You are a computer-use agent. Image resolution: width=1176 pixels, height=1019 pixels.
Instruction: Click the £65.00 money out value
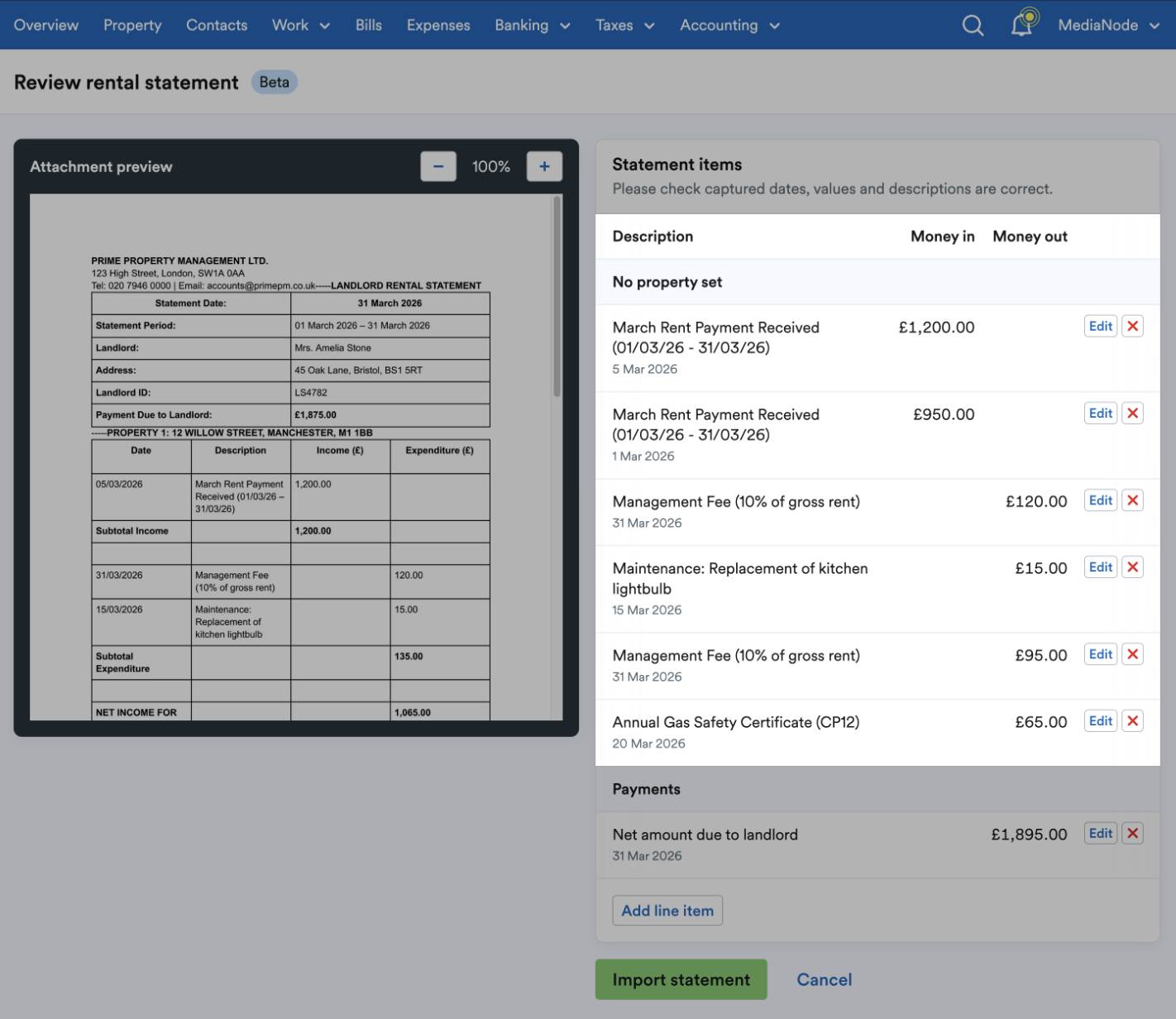(x=1041, y=722)
